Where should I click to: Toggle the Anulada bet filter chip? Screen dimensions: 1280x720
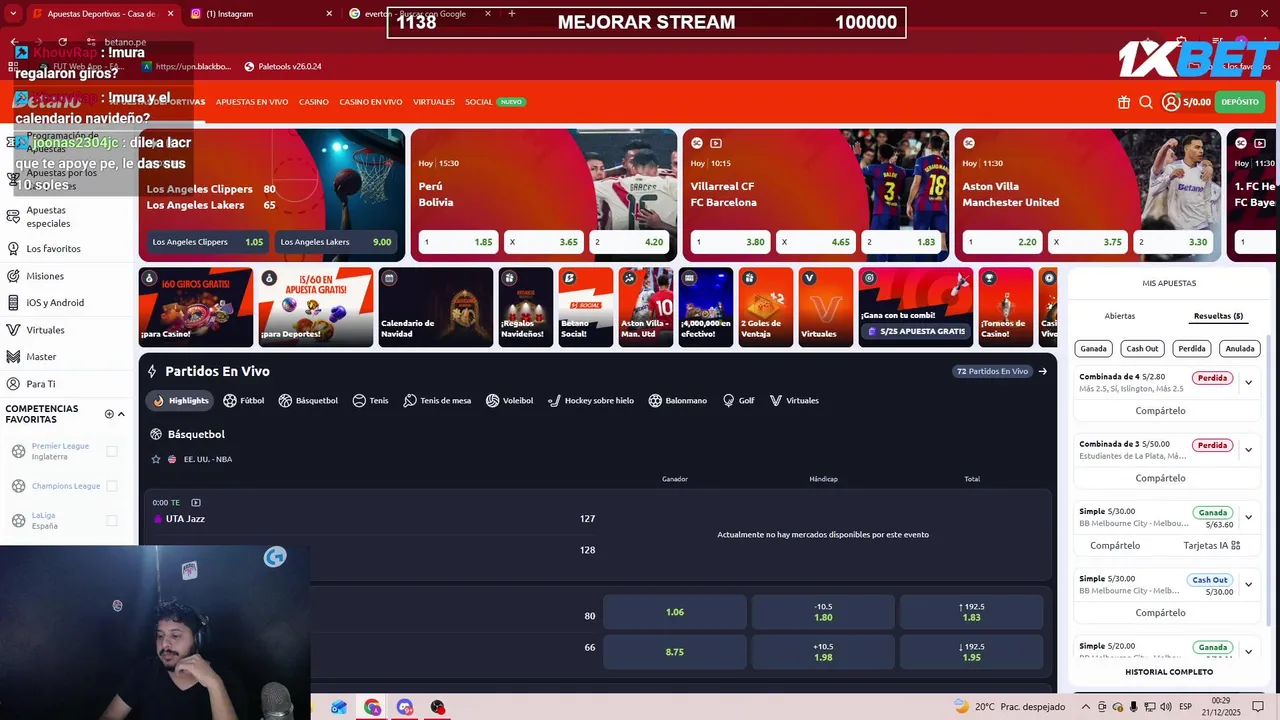(1240, 349)
